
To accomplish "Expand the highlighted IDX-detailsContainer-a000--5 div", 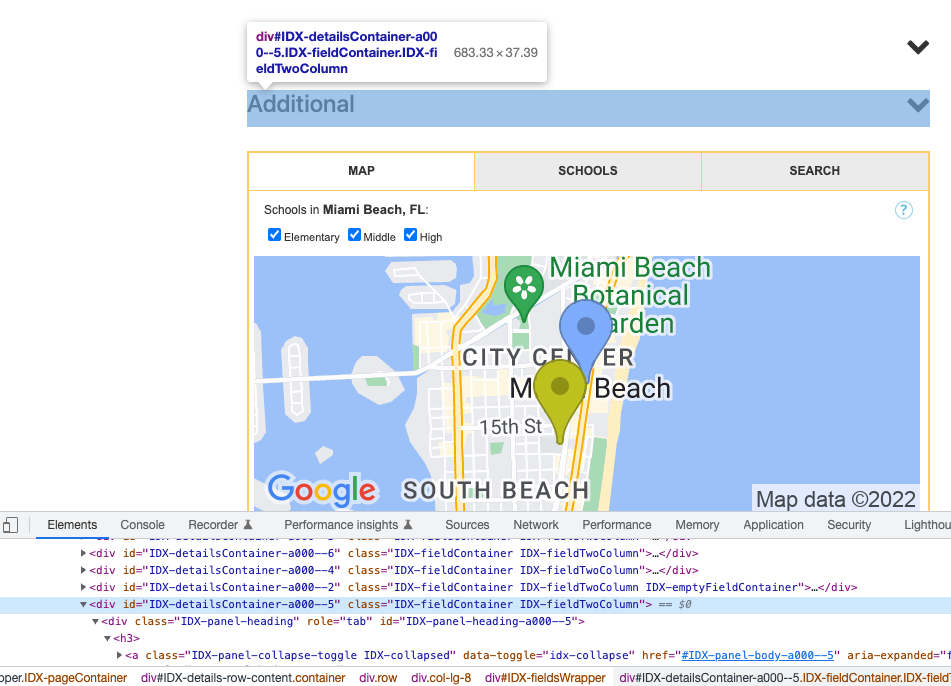I will 82,604.
